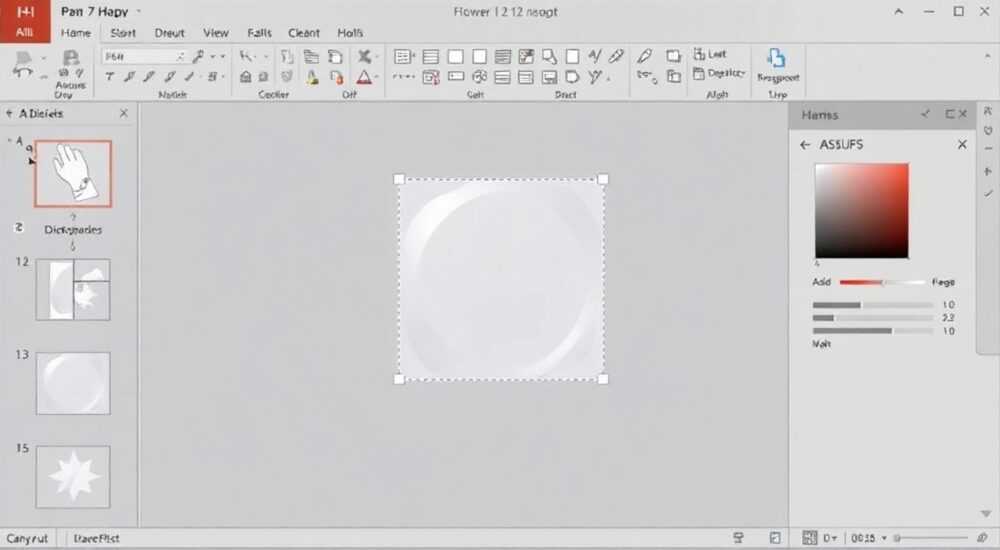Open the View tab

coord(216,33)
